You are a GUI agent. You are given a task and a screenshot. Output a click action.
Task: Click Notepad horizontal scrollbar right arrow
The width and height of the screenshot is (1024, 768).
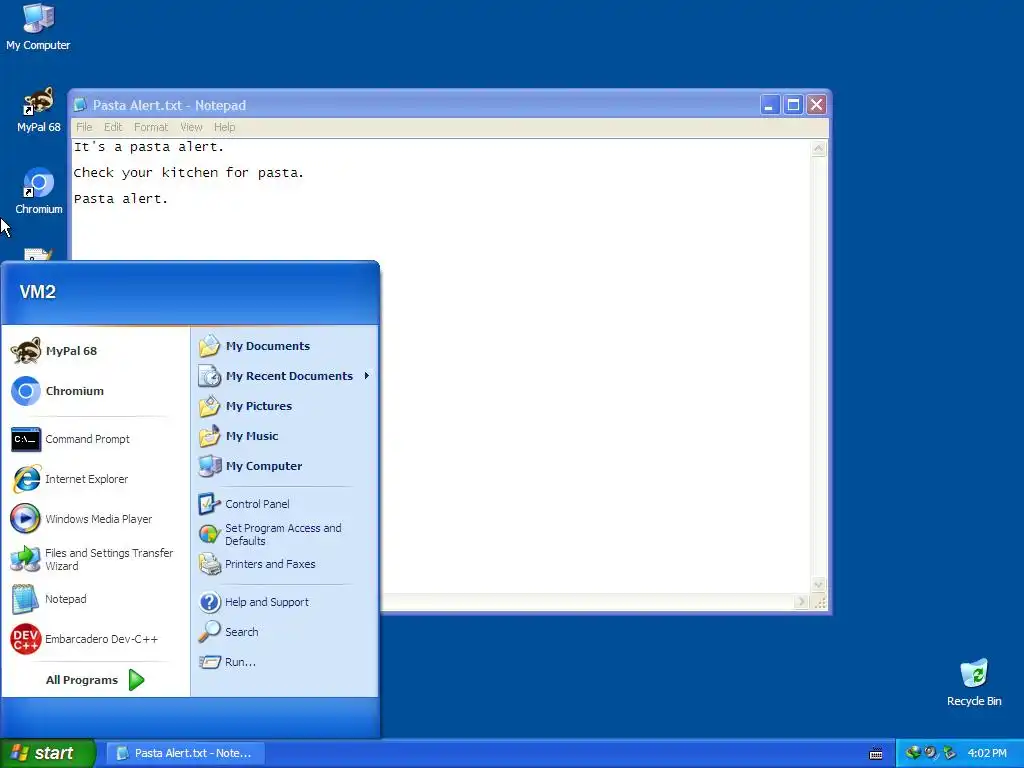click(x=801, y=601)
